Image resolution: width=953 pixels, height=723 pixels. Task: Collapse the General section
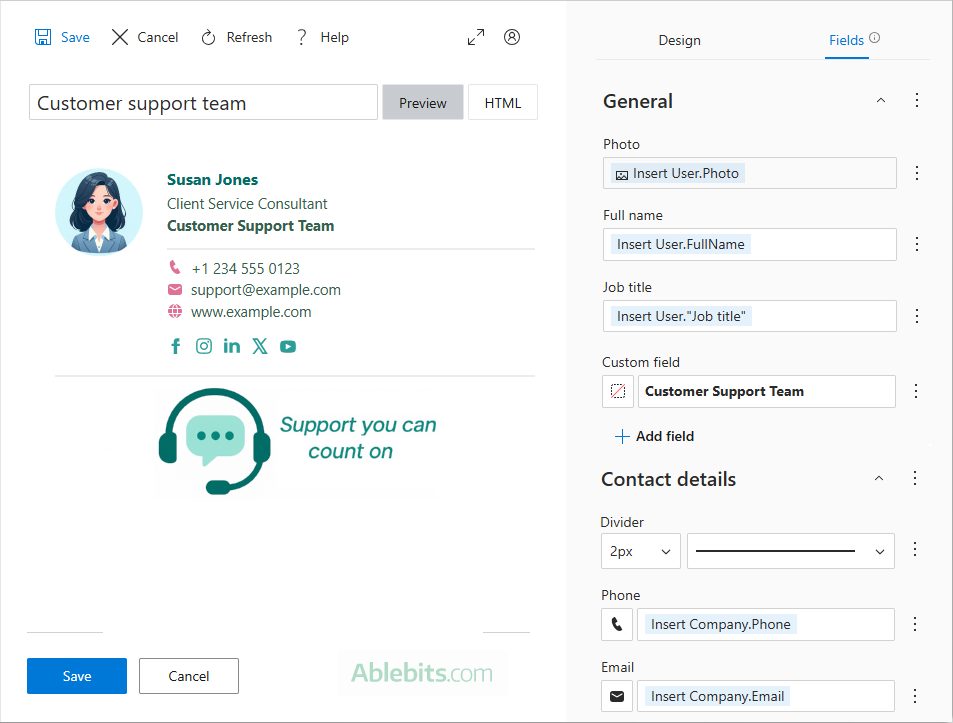coord(880,100)
